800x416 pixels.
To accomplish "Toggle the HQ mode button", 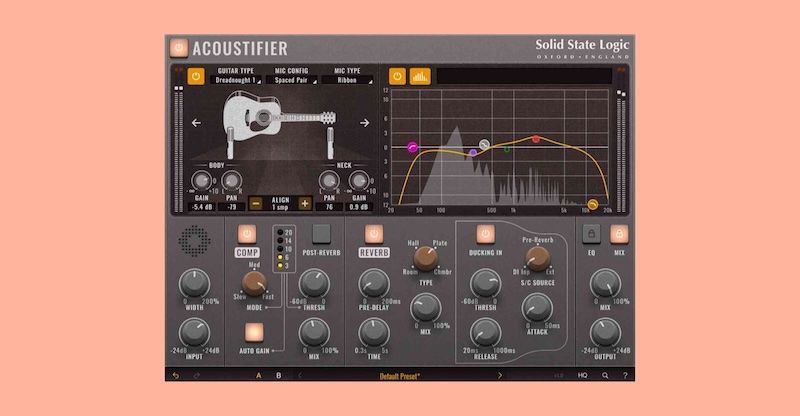I will click(x=583, y=376).
